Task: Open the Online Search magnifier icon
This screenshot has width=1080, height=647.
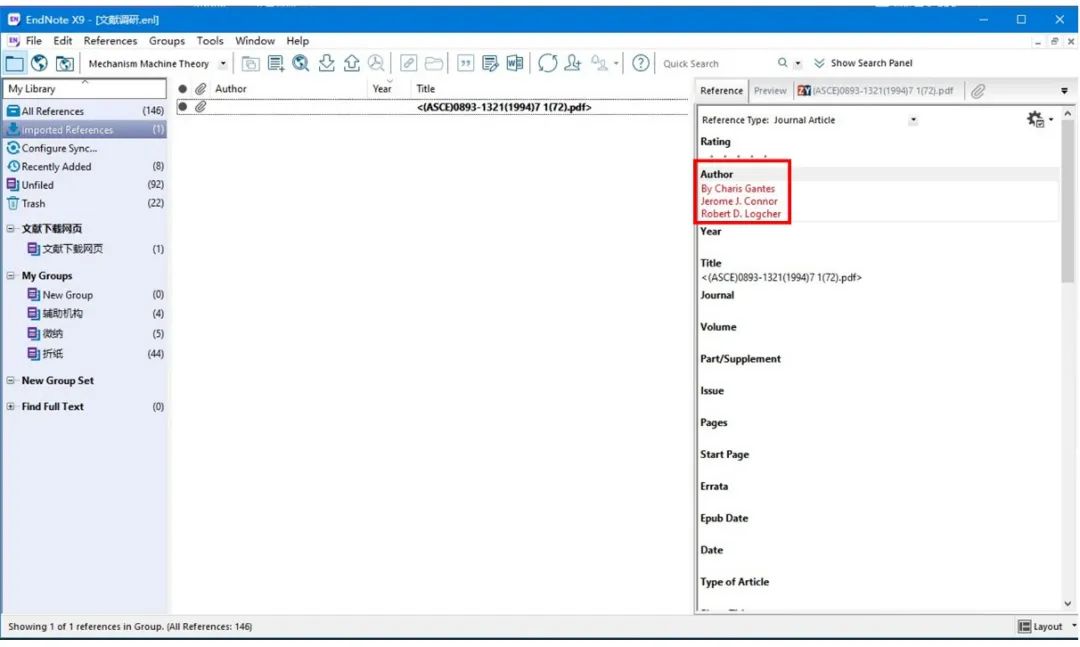Action: click(300, 63)
